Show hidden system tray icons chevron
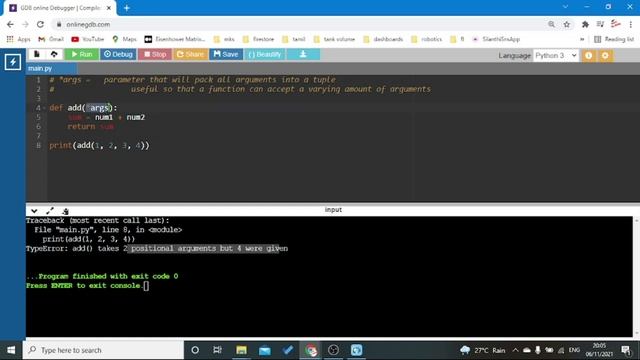The height and width of the screenshot is (360, 640). coord(515,350)
